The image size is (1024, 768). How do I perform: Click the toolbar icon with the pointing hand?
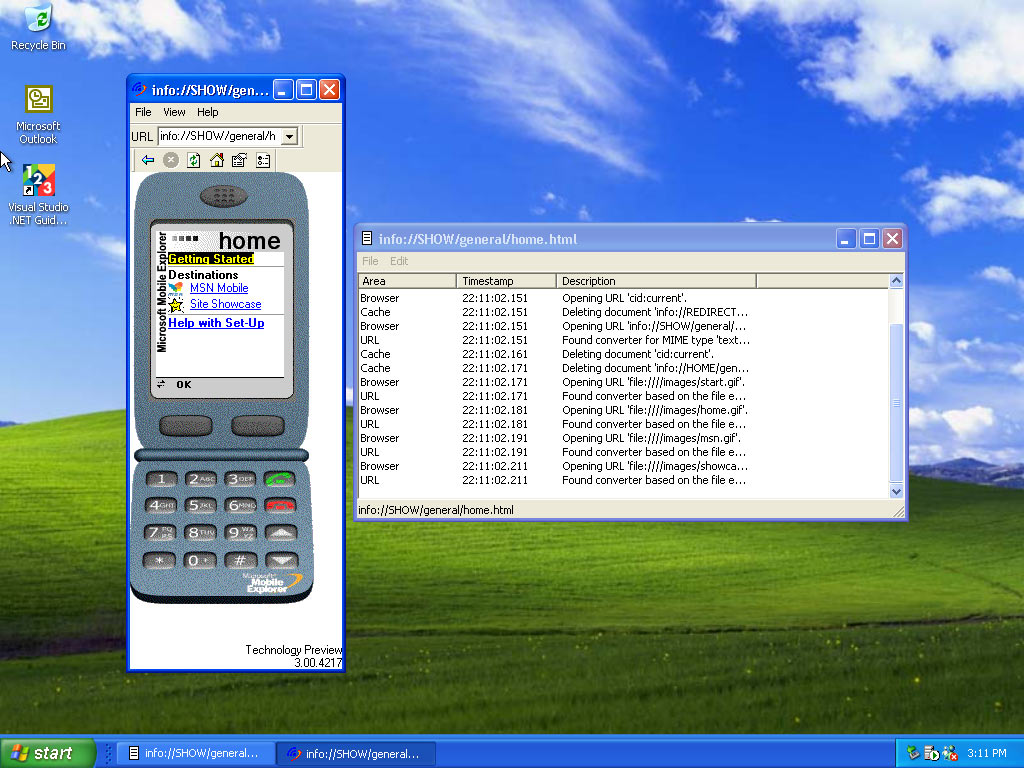[240, 160]
